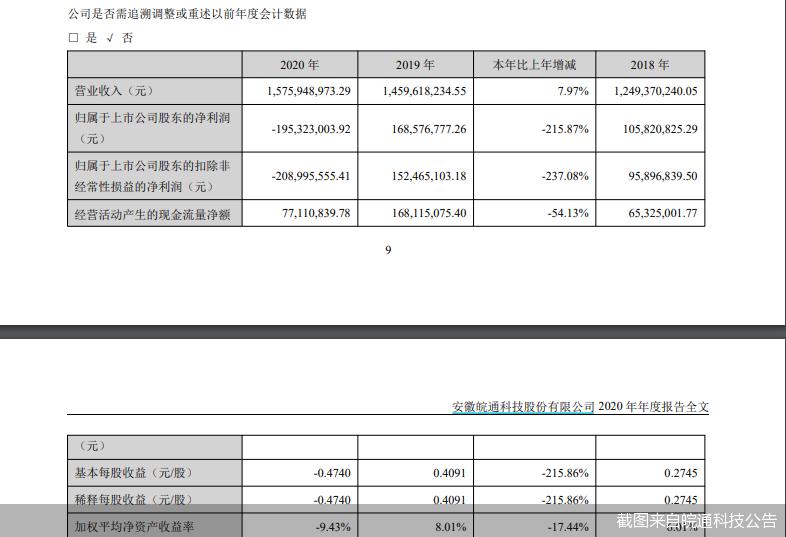Click the value 152,465,103.18
Image resolution: width=786 pixels, height=537 pixels.
[x=429, y=176]
